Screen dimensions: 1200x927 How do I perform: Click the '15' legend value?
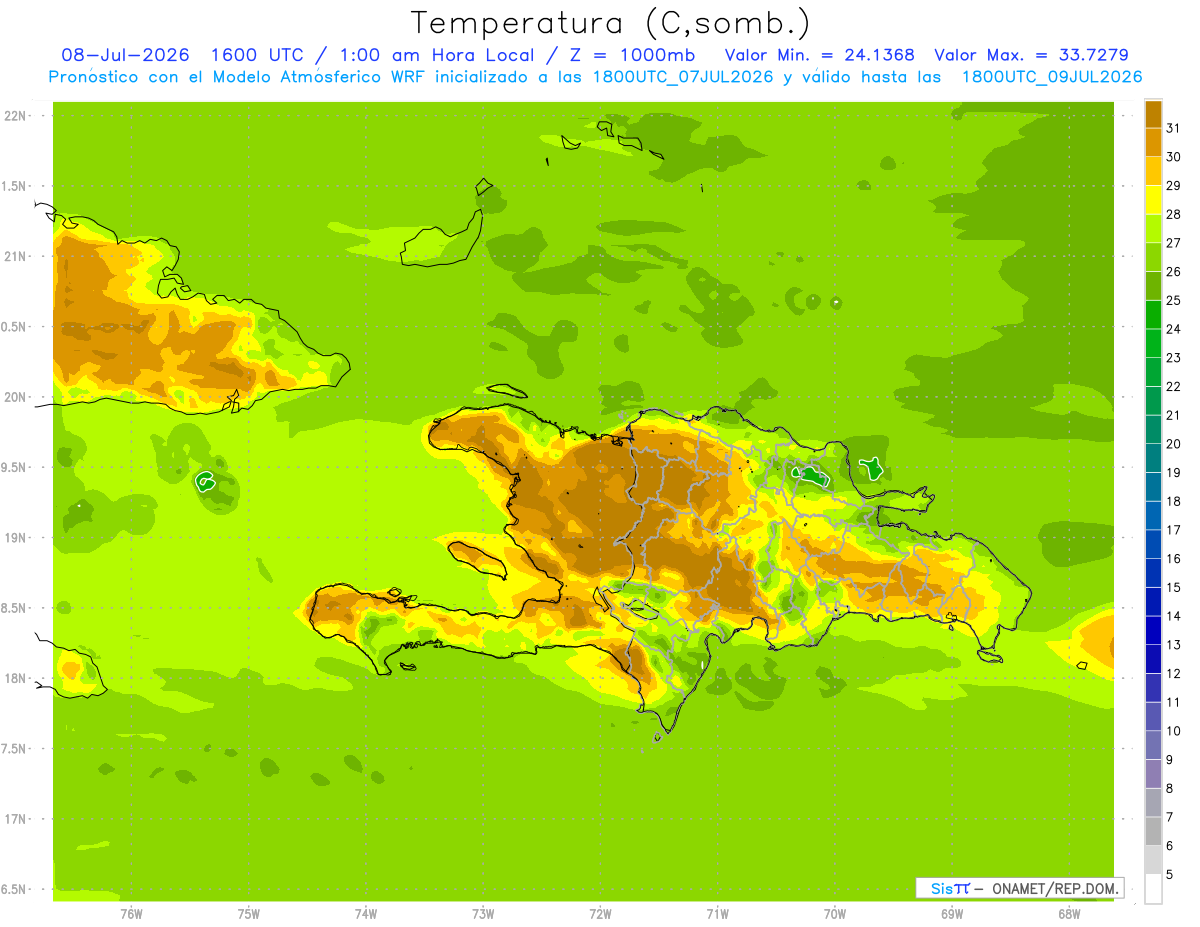coord(1173,587)
